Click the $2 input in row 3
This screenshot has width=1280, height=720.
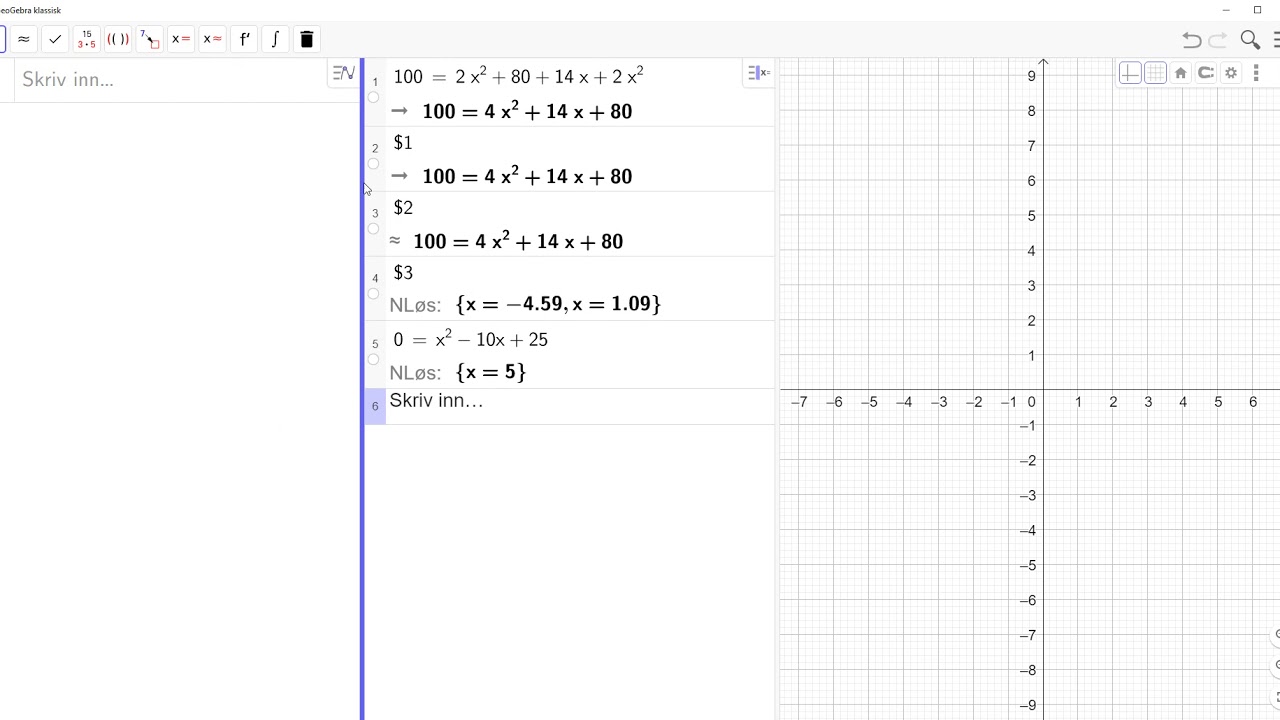tap(403, 208)
